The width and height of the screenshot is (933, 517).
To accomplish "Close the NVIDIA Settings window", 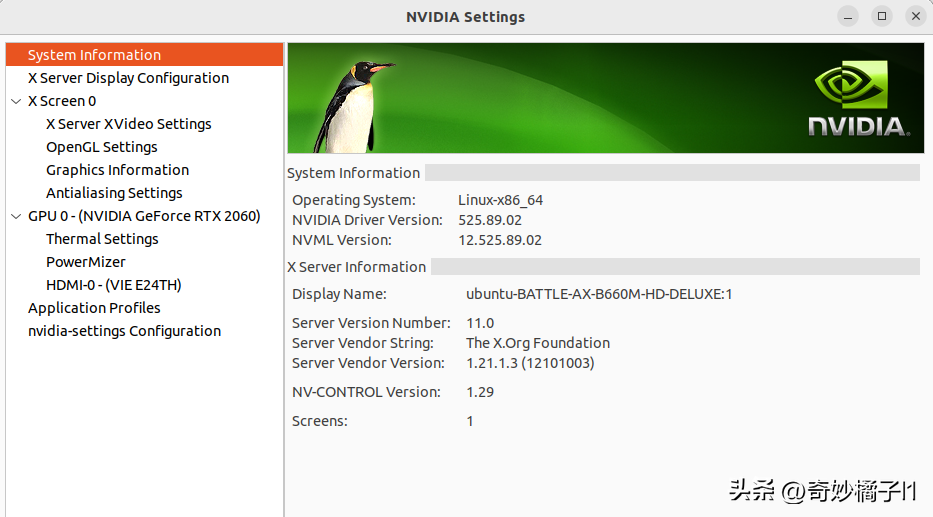I will coord(916,17).
